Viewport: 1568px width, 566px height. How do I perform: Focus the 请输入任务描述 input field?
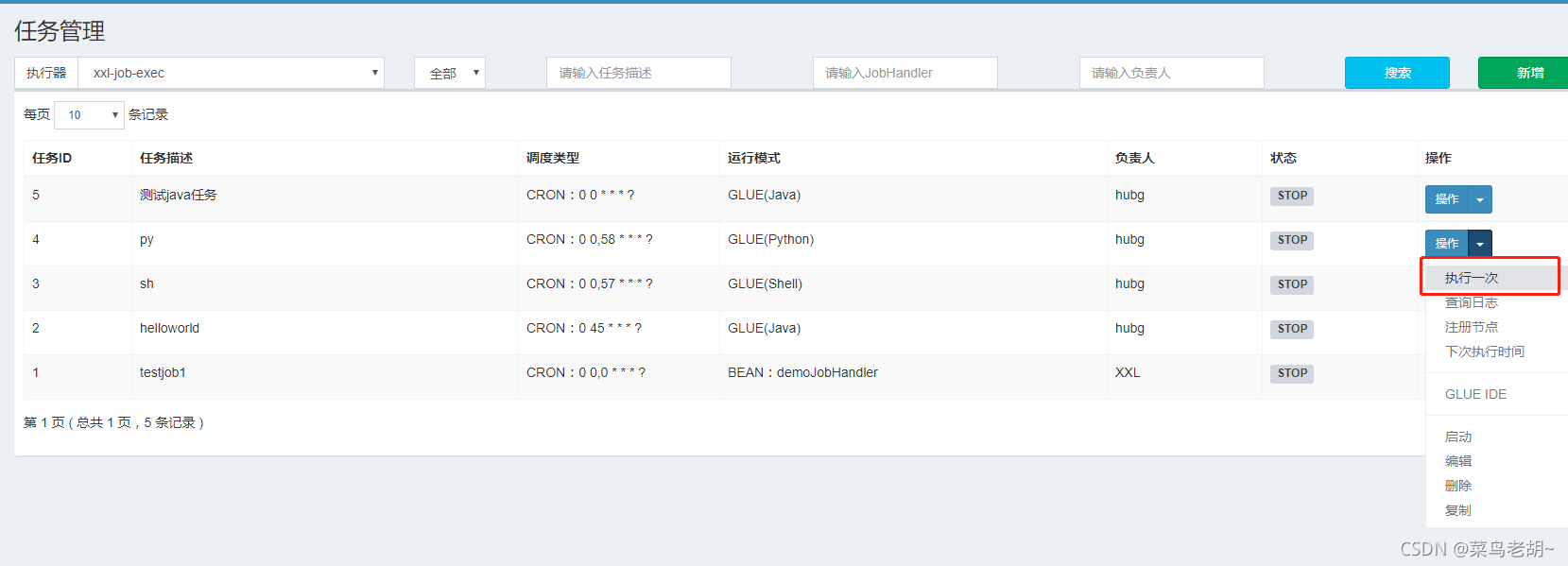639,73
